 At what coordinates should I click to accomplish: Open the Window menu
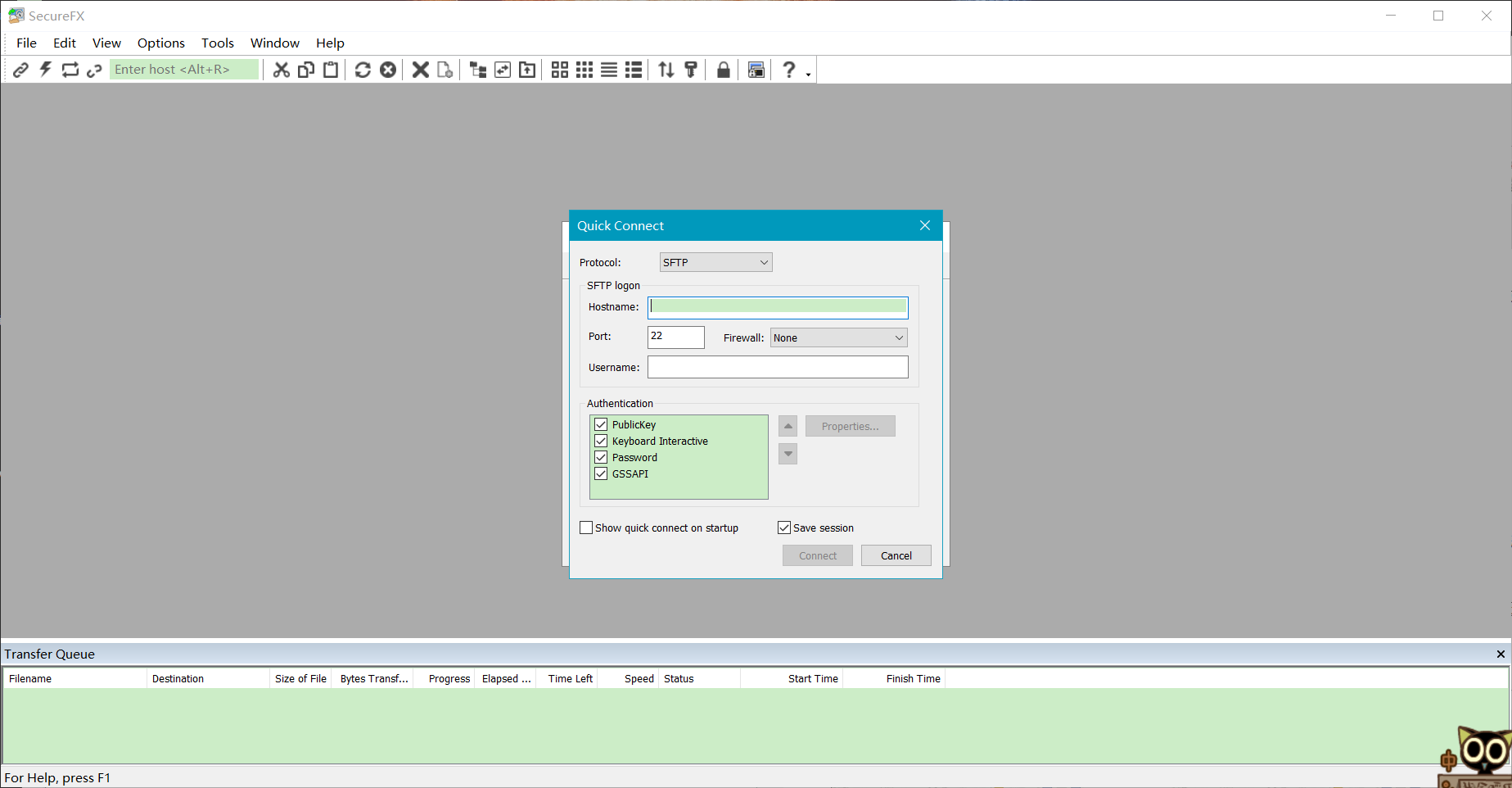(x=275, y=43)
